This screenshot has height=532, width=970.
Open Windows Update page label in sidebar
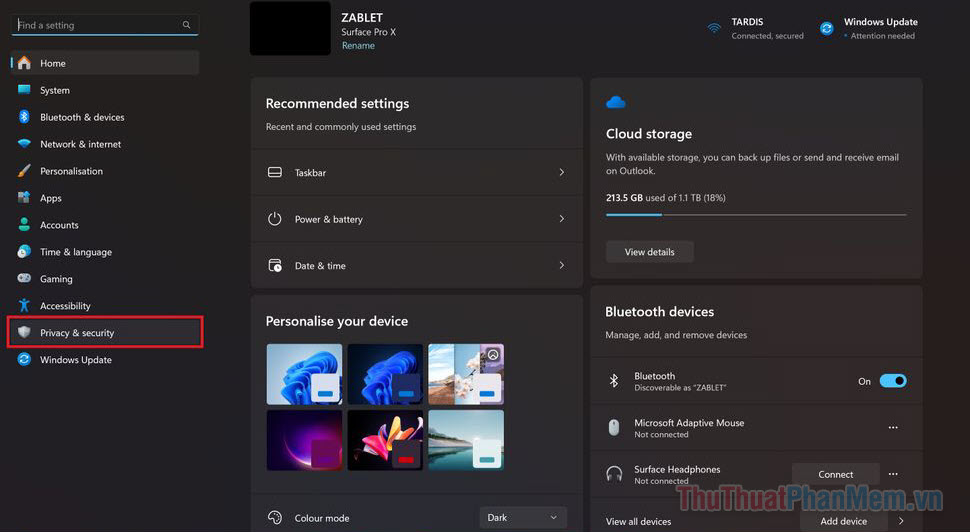(76, 359)
